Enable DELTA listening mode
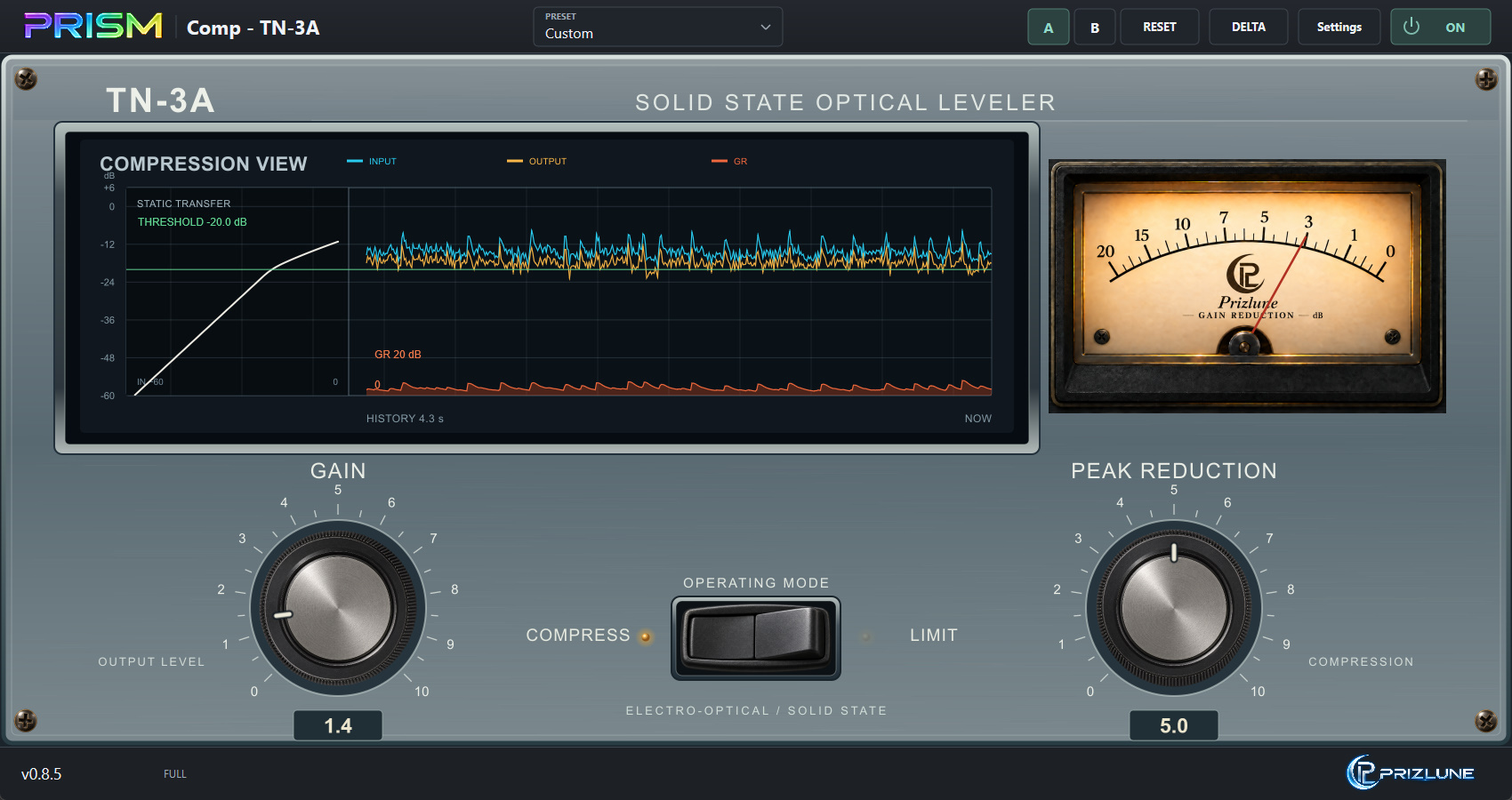1512x800 pixels. pos(1249,27)
